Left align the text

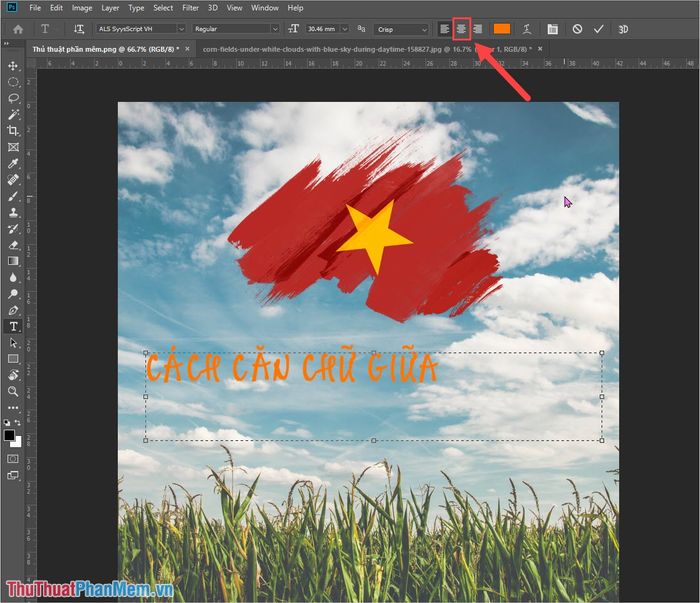(x=444, y=29)
